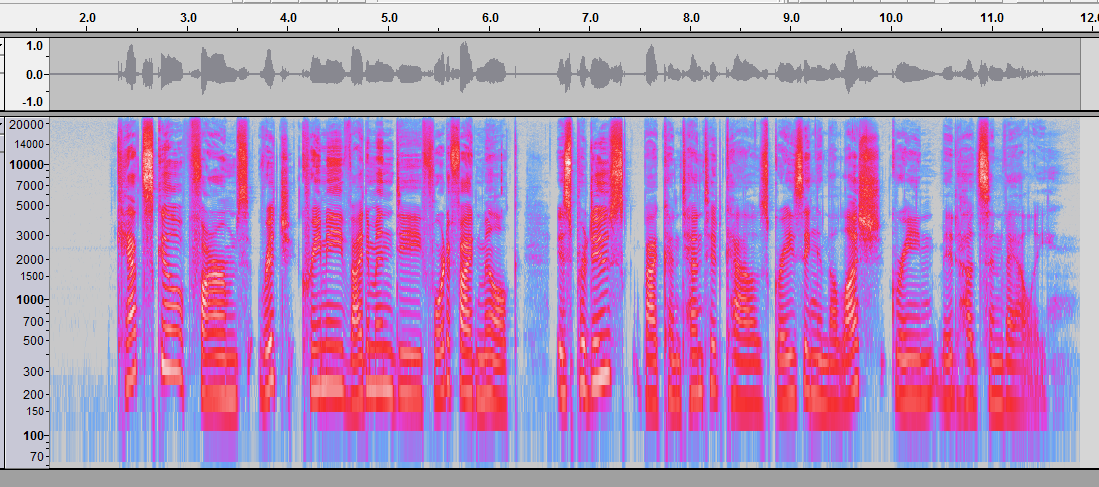Click the -1.0 label on amplitude scale
The image size is (1099, 487).
(32, 102)
